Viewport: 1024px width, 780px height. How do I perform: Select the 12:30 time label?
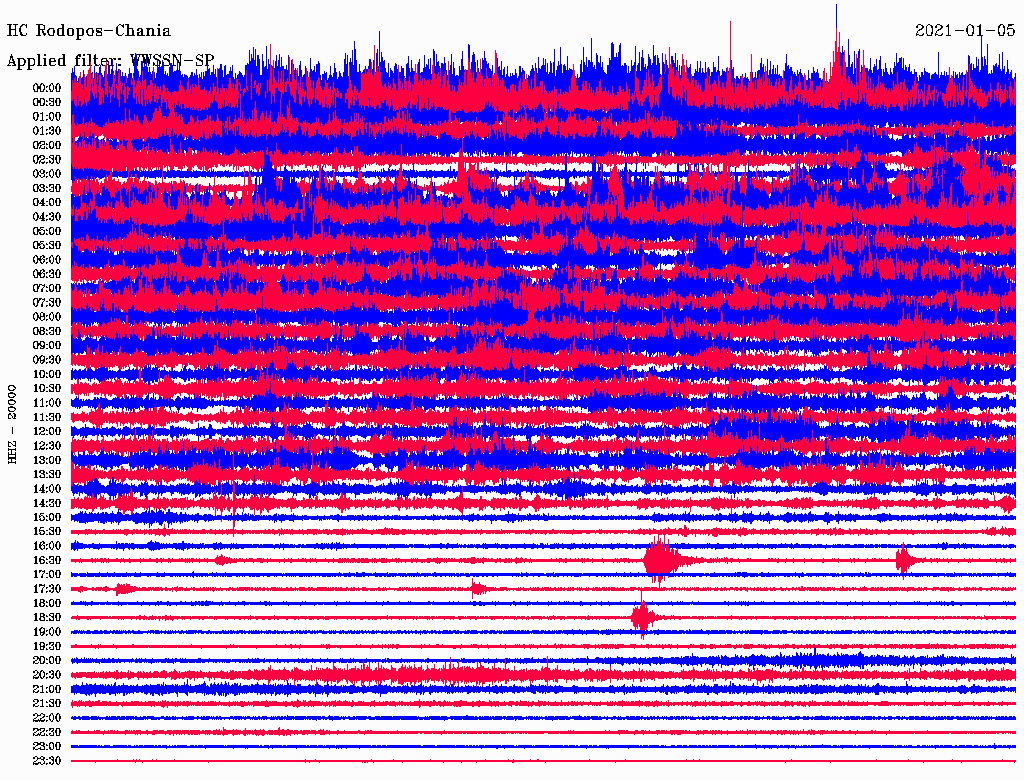tap(47, 446)
